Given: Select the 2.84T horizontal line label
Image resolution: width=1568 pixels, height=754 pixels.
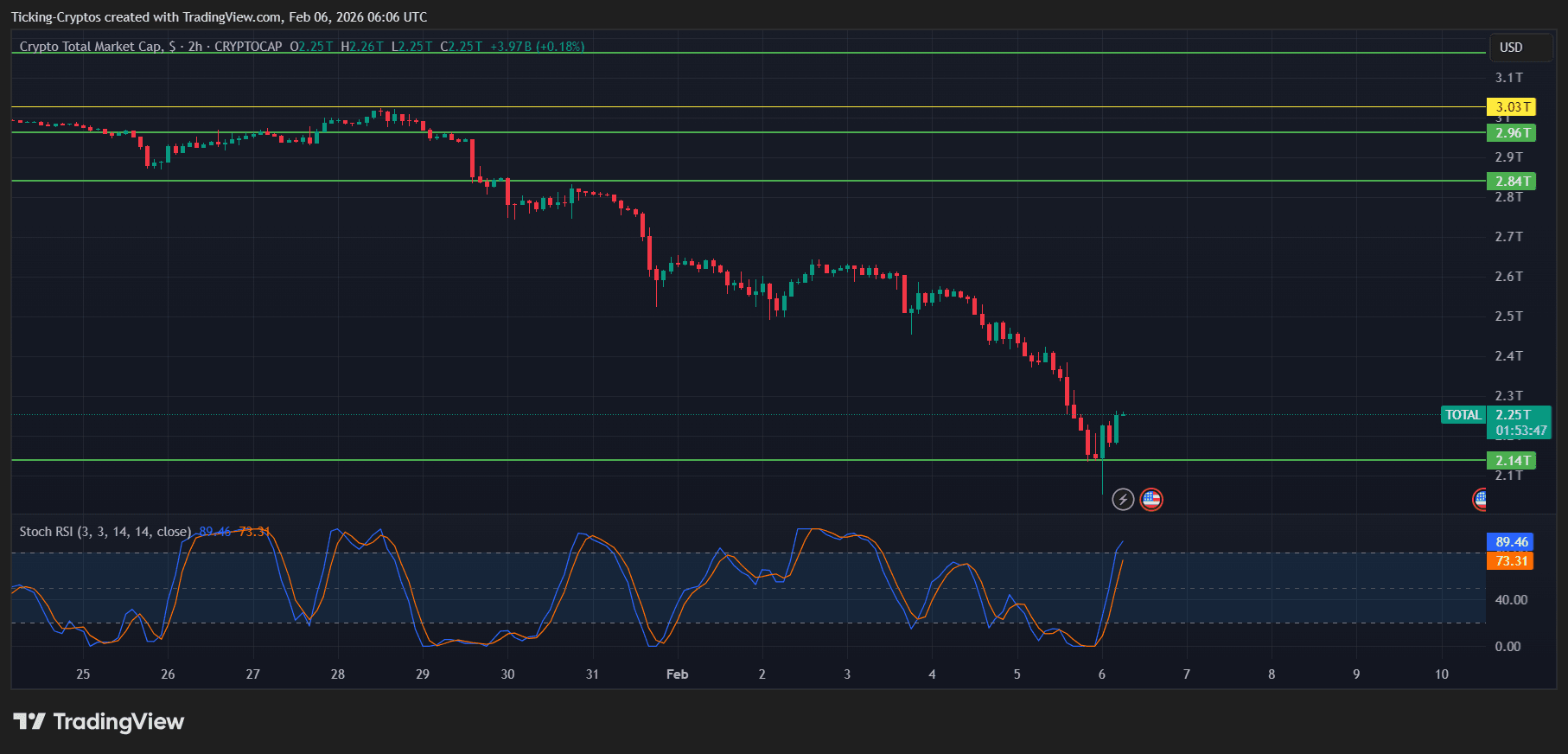Looking at the screenshot, I should (x=1511, y=182).
